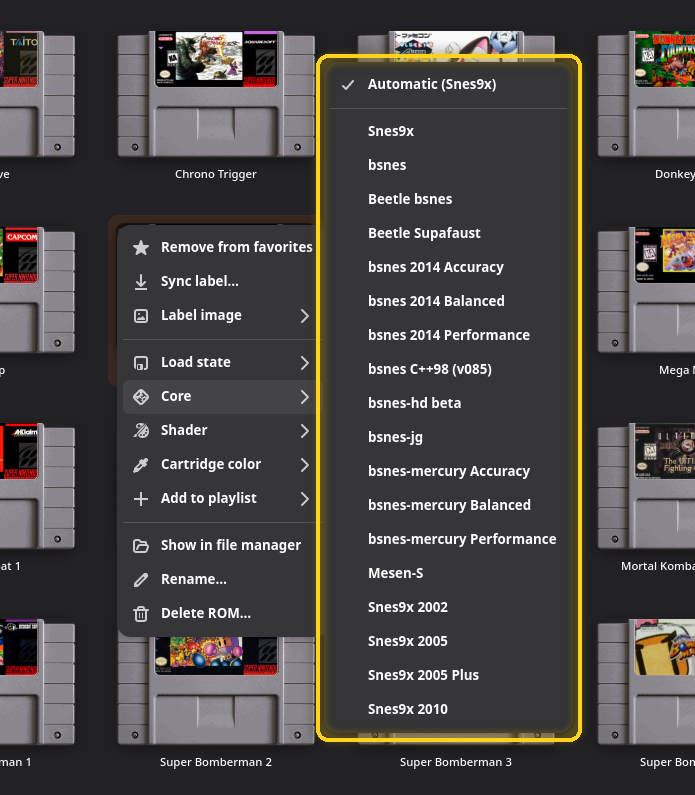Open the Sync label... entry

coord(221,281)
